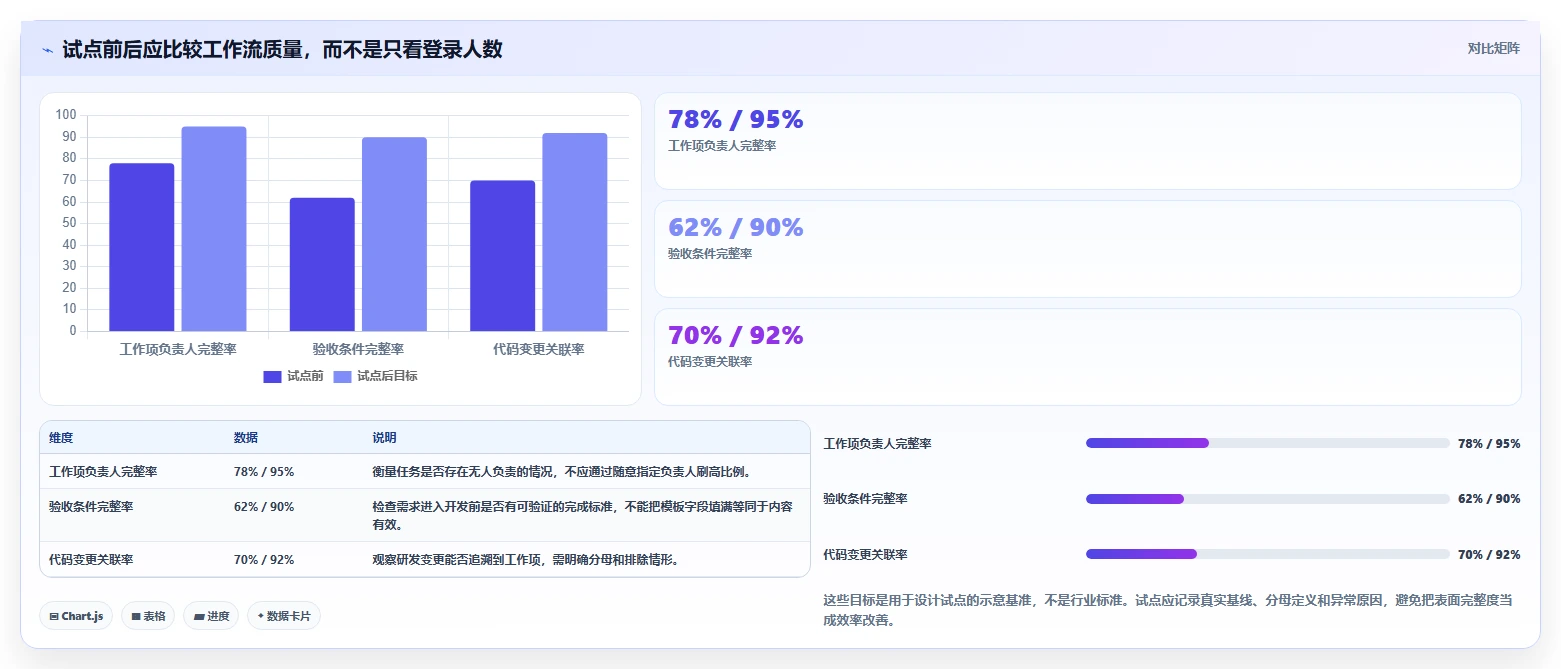The height and width of the screenshot is (669, 1561).
Task: Toggle the 试点后目标 legend item in chart
Action: [x=375, y=376]
